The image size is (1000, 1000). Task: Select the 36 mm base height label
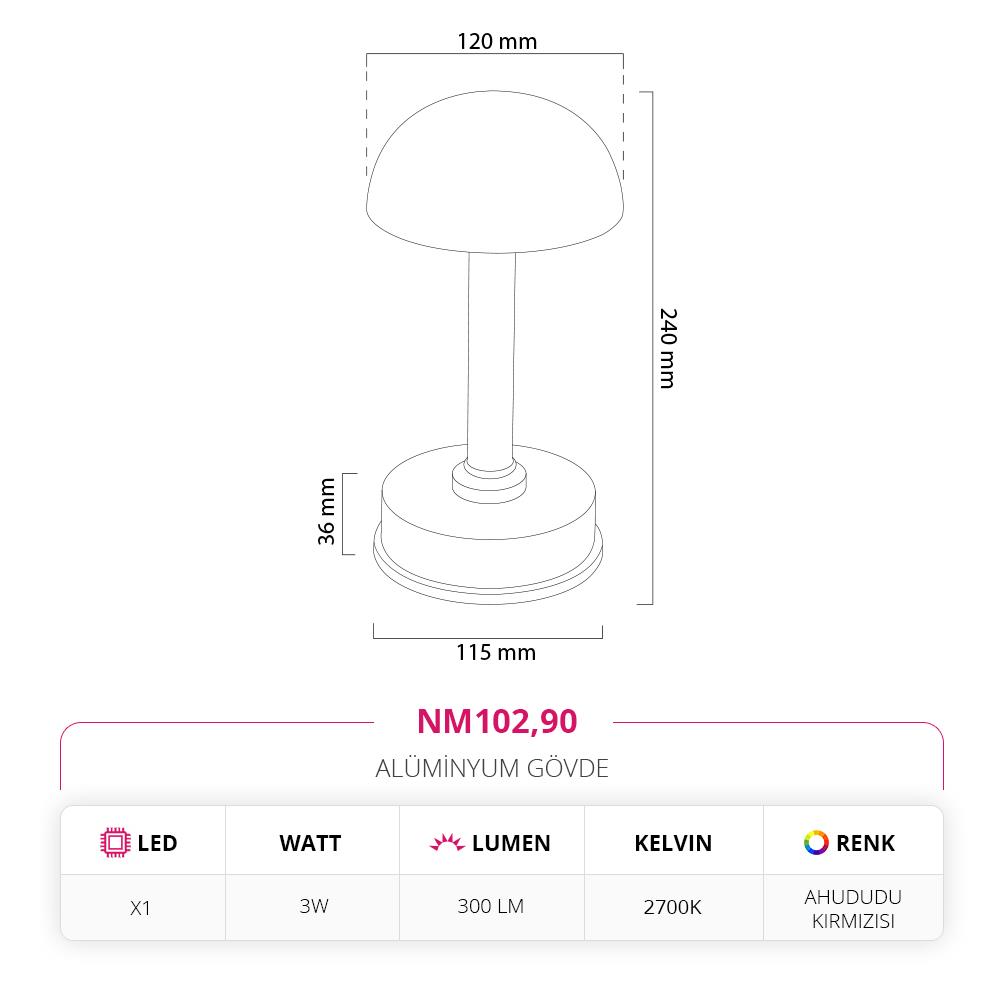tap(326, 512)
